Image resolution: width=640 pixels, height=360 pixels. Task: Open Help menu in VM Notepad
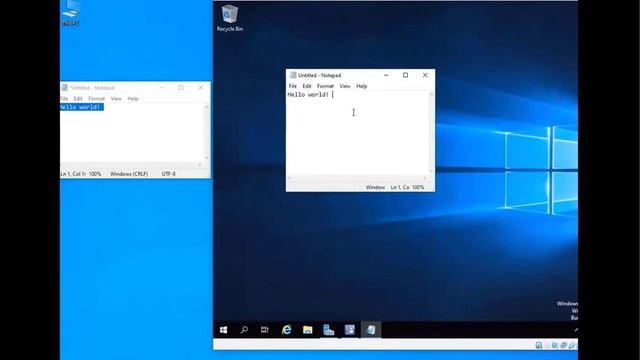click(362, 86)
